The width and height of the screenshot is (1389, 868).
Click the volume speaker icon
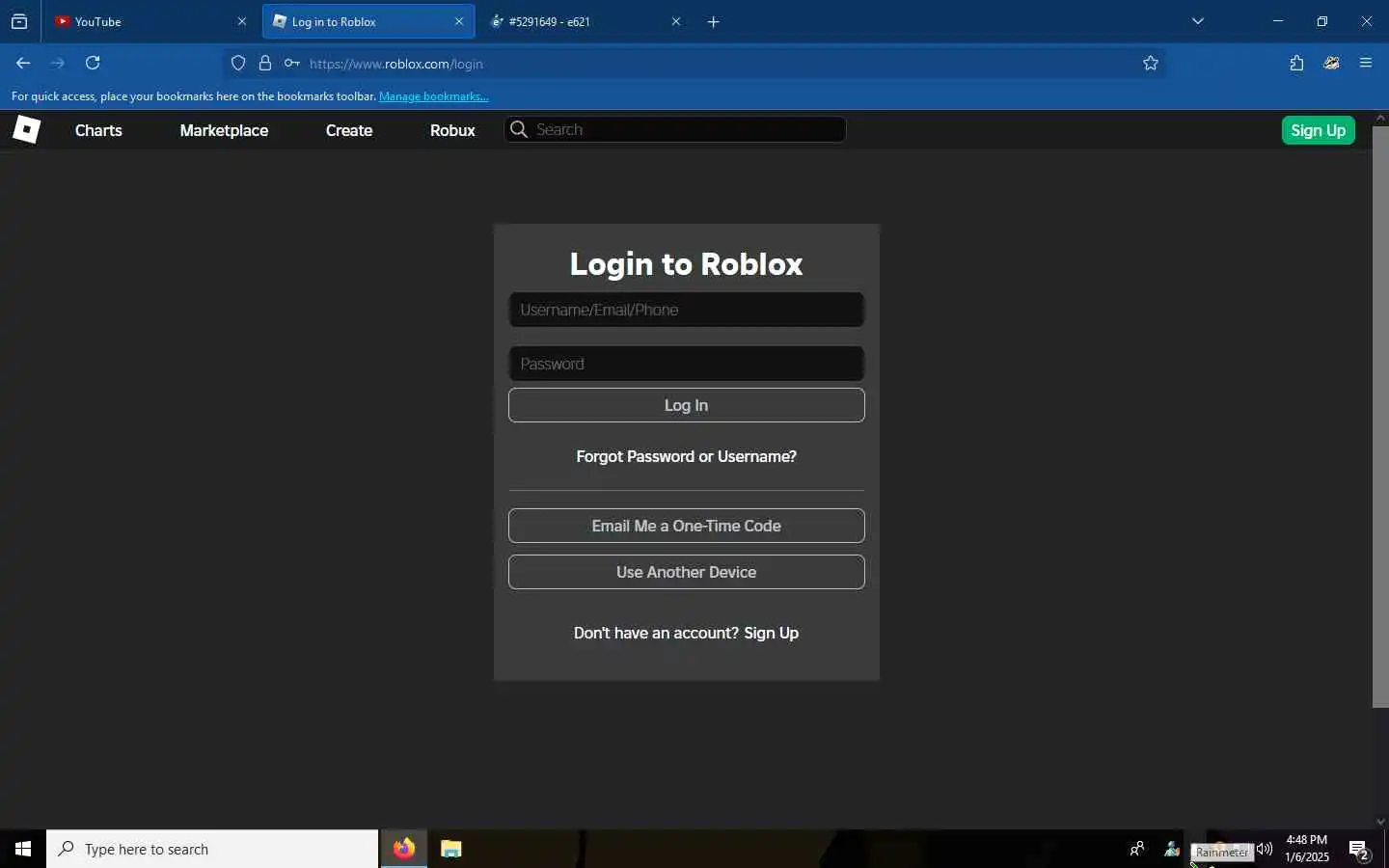(x=1265, y=849)
